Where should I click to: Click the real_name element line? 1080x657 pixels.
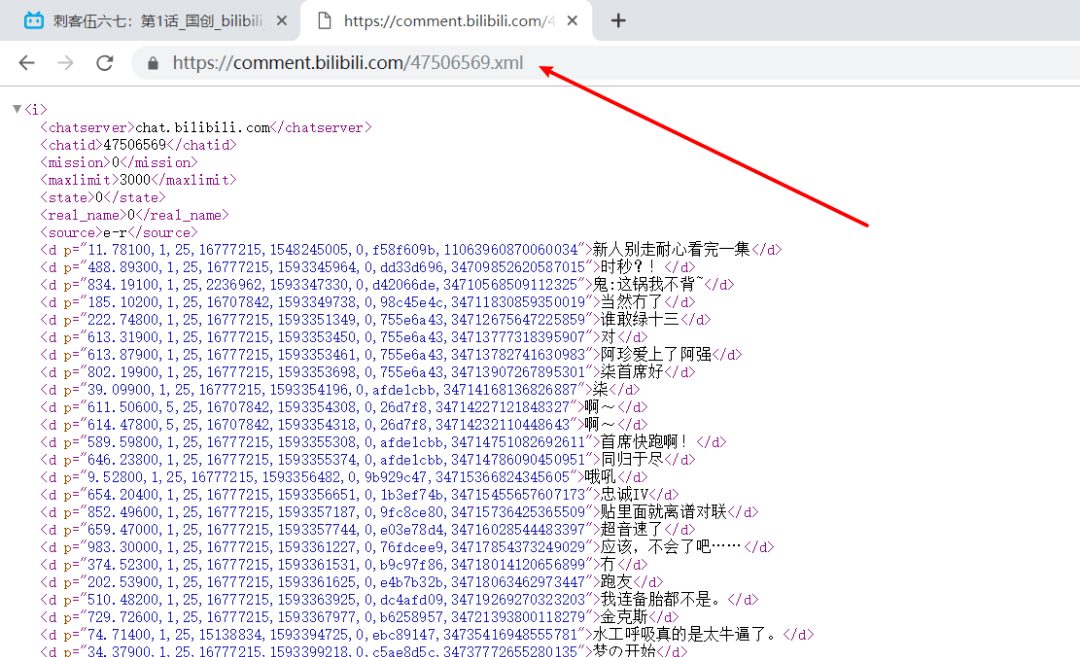[134, 215]
